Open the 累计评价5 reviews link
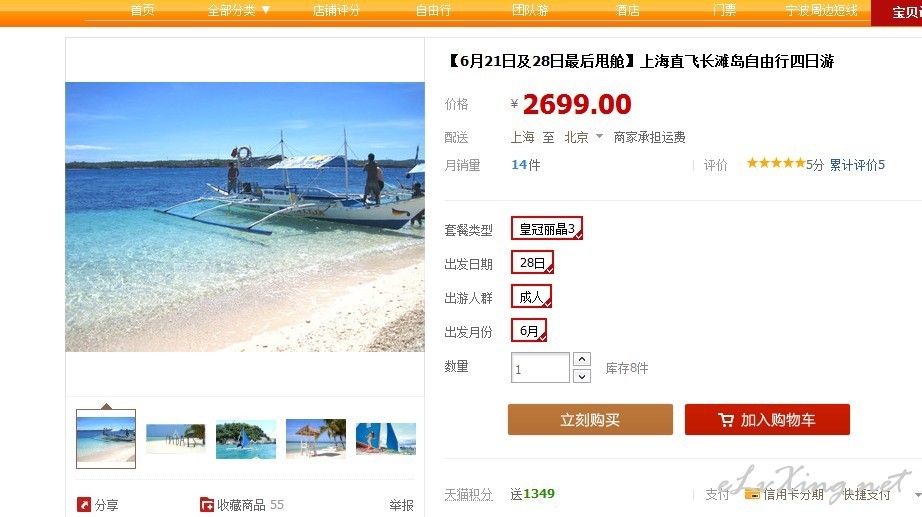This screenshot has height=517, width=922. pos(857,165)
